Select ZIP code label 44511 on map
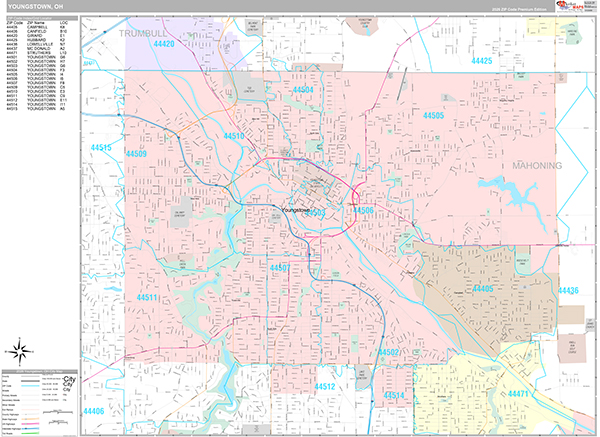The width and height of the screenshot is (600, 437). coord(147,297)
